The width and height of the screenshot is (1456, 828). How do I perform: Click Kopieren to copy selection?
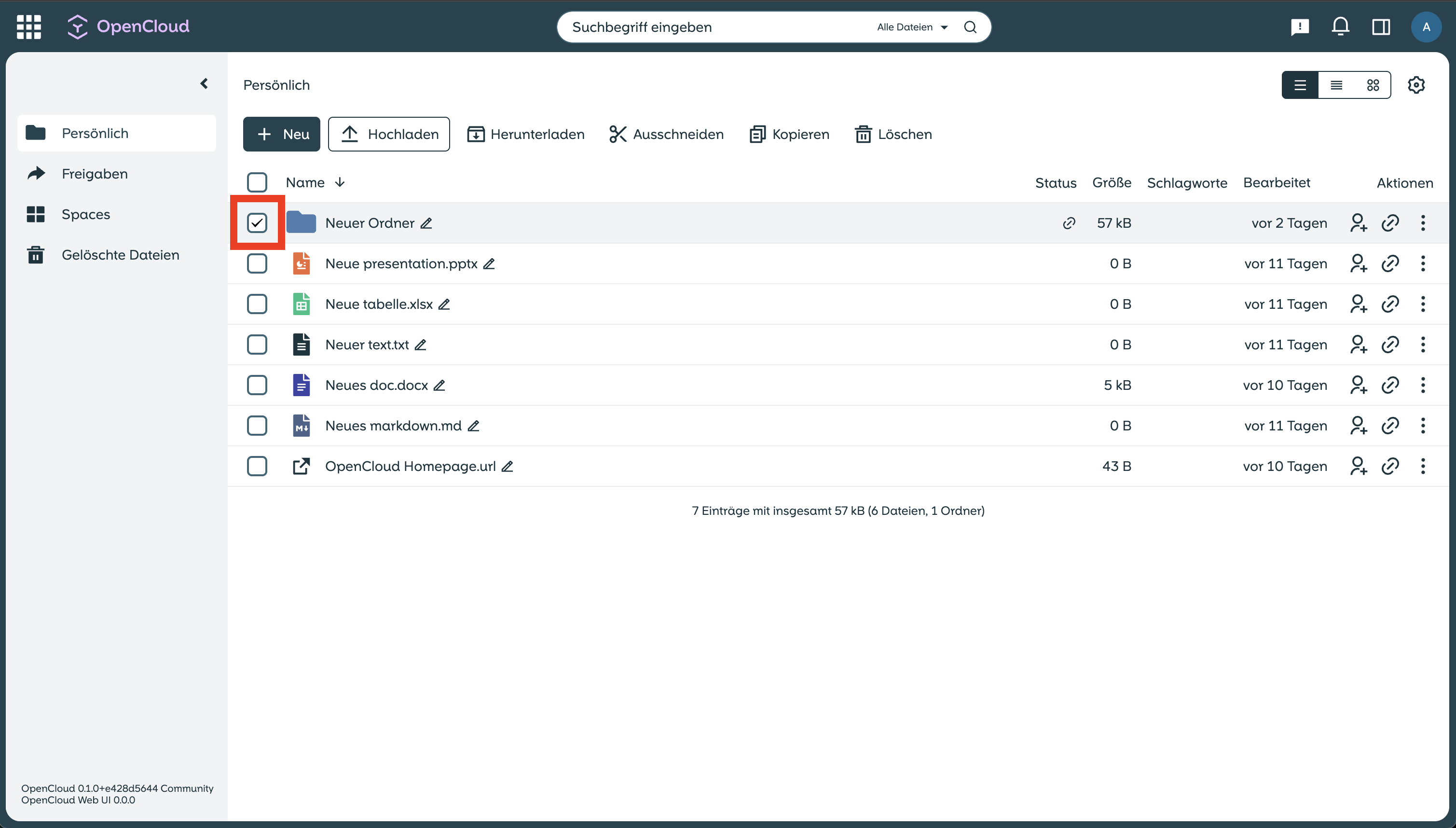789,134
